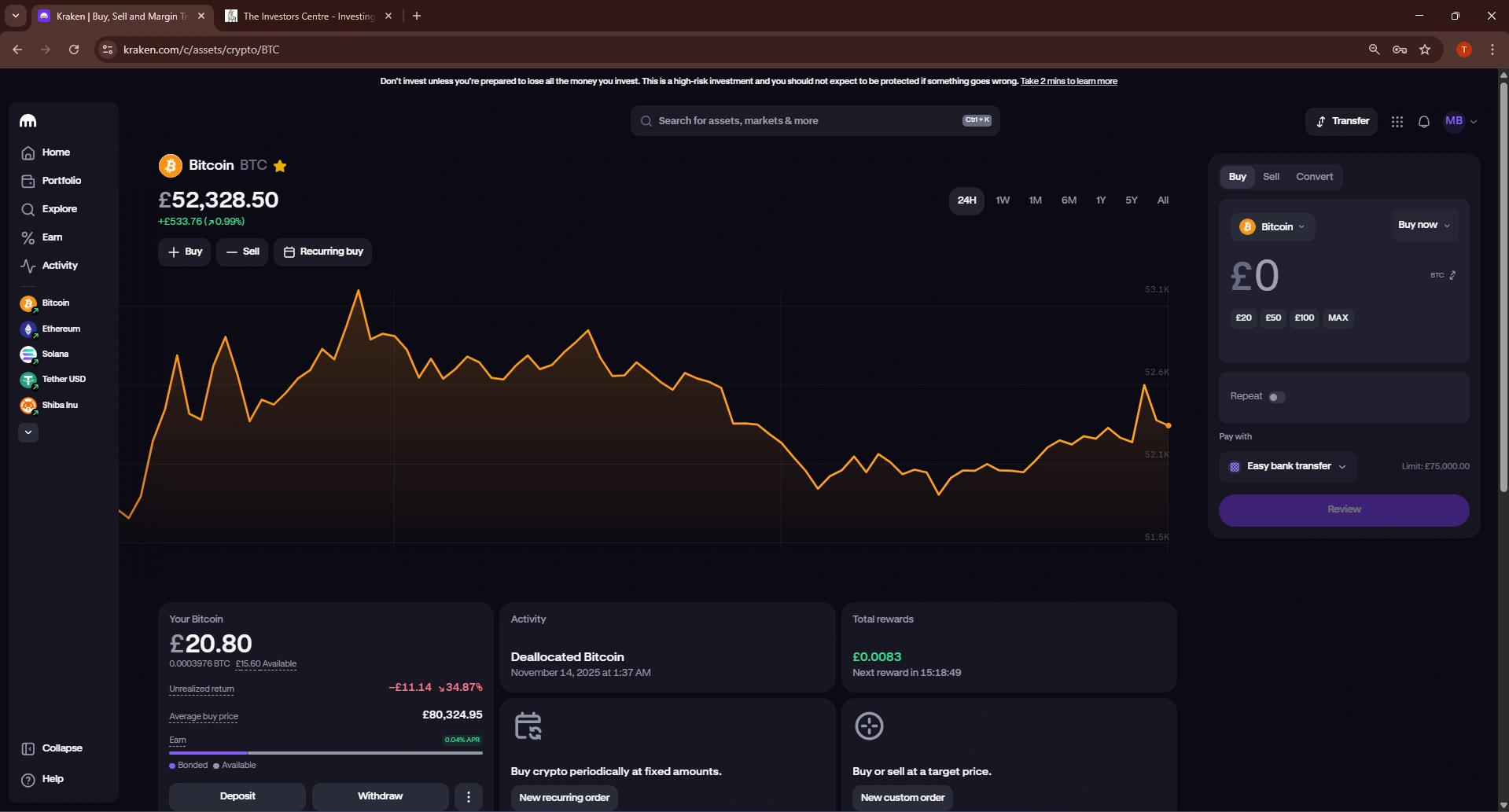Click the Unrealized return label
This screenshot has height=812, width=1509.
tap(201, 689)
